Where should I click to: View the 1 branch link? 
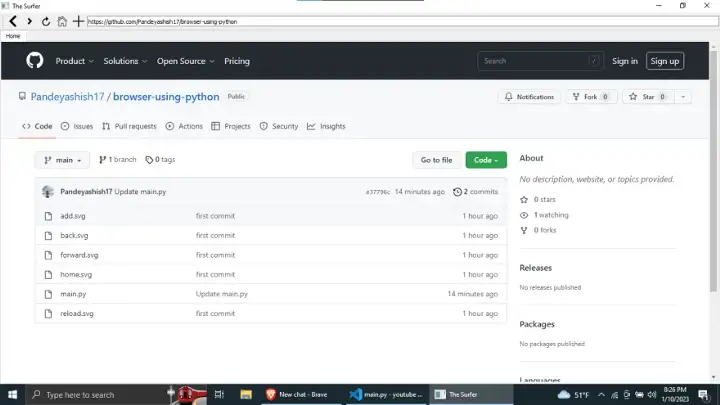[118, 160]
